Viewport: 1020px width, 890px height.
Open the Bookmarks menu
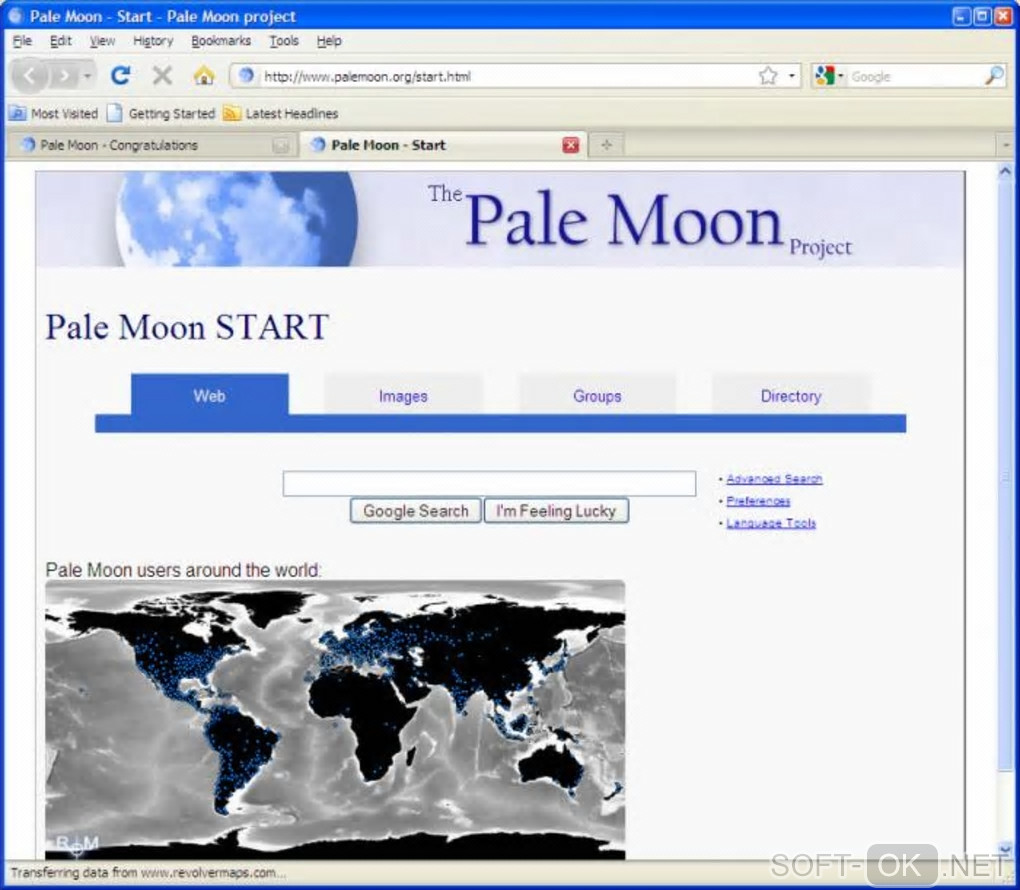tap(221, 41)
